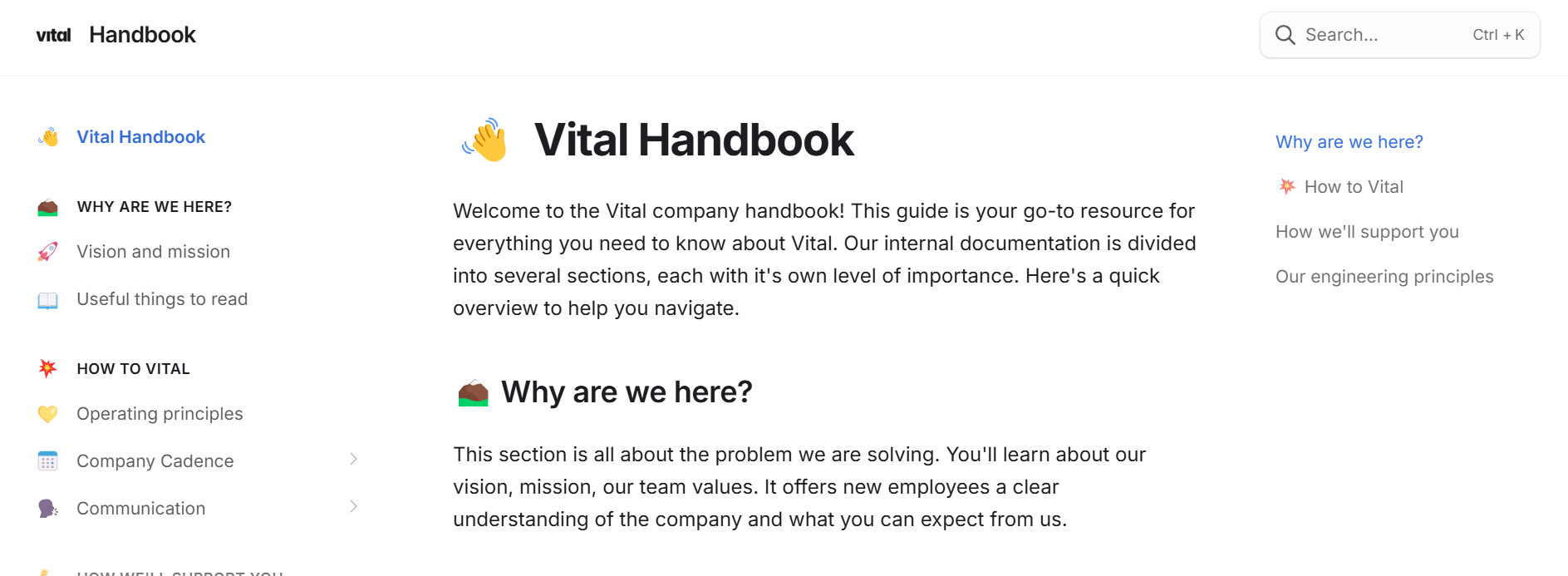
Task: Navigate to Our engineering principles section
Action: 1384,277
